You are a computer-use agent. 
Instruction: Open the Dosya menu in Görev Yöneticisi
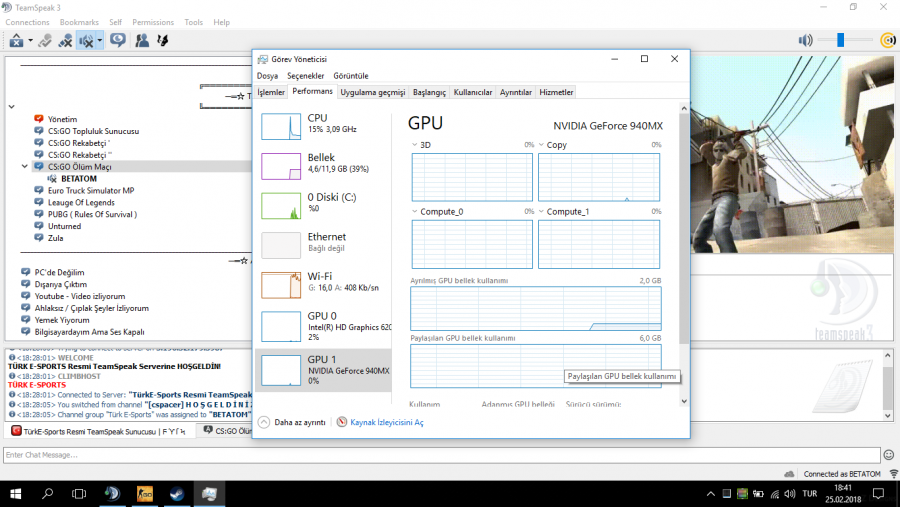pyautogui.click(x=267, y=76)
